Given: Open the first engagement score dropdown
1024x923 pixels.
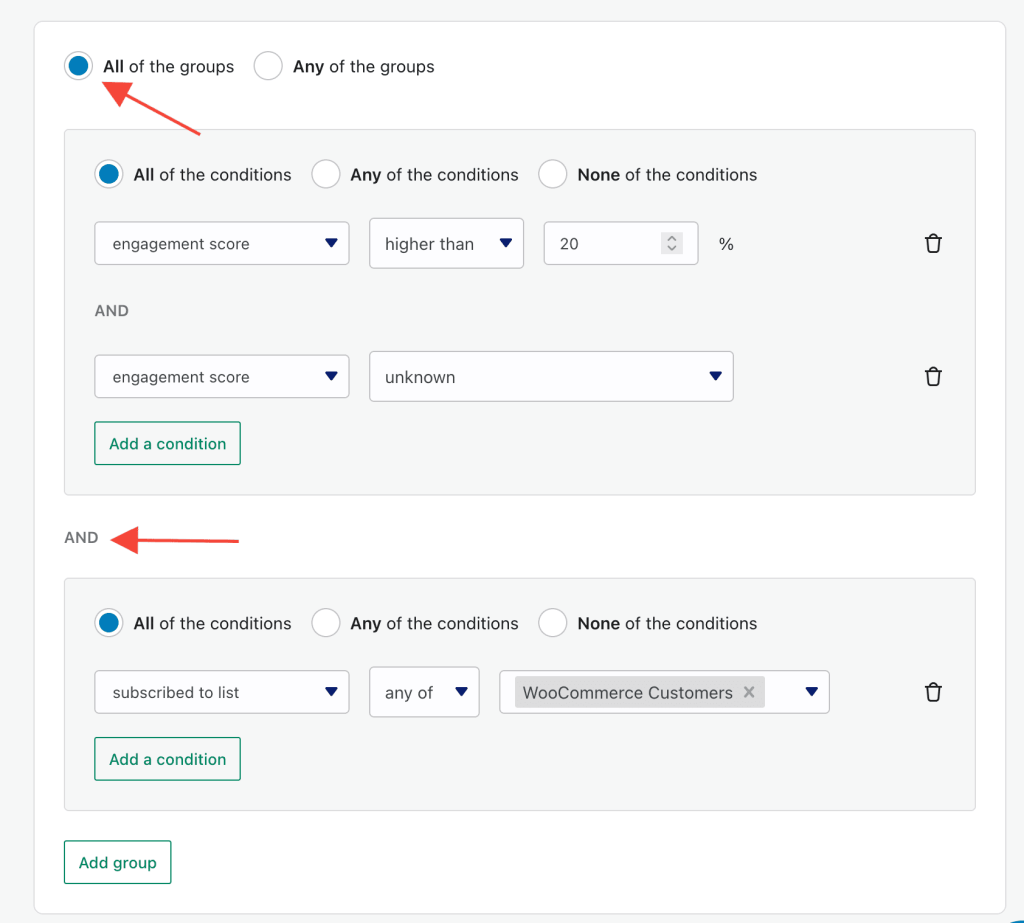Looking at the screenshot, I should pyautogui.click(x=221, y=244).
